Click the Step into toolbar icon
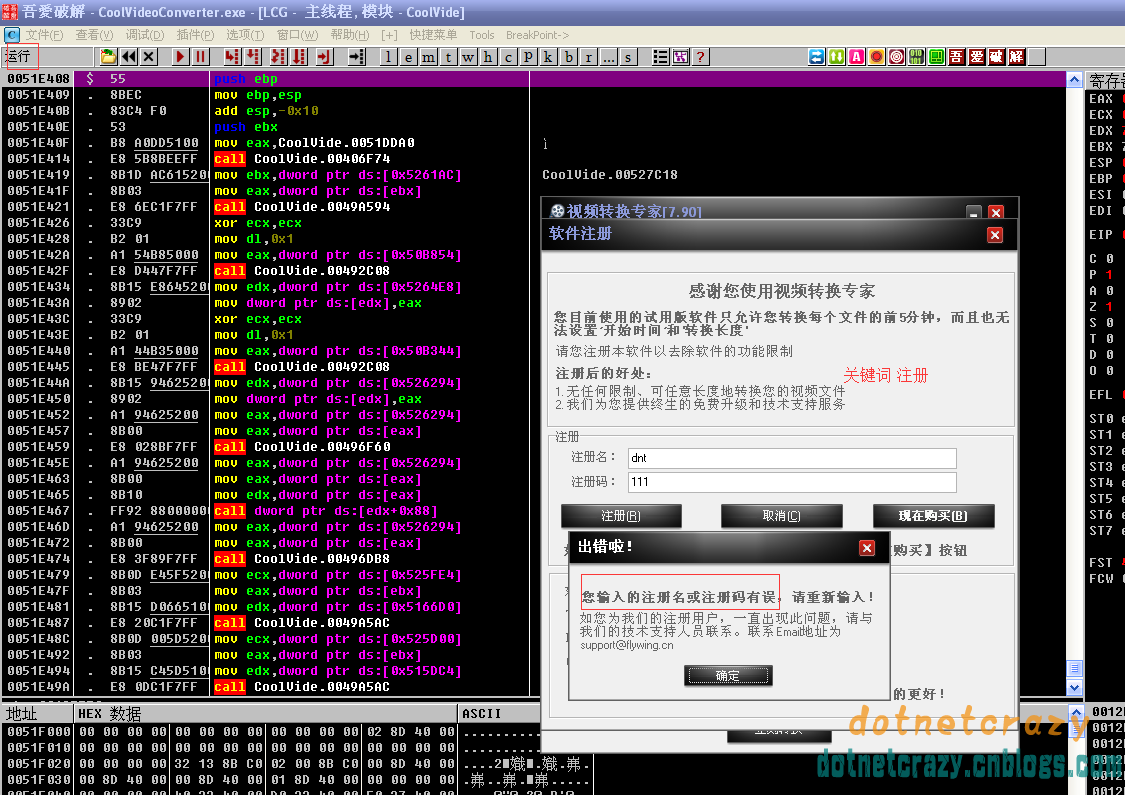Viewport: 1125px width, 795px height. click(x=232, y=57)
